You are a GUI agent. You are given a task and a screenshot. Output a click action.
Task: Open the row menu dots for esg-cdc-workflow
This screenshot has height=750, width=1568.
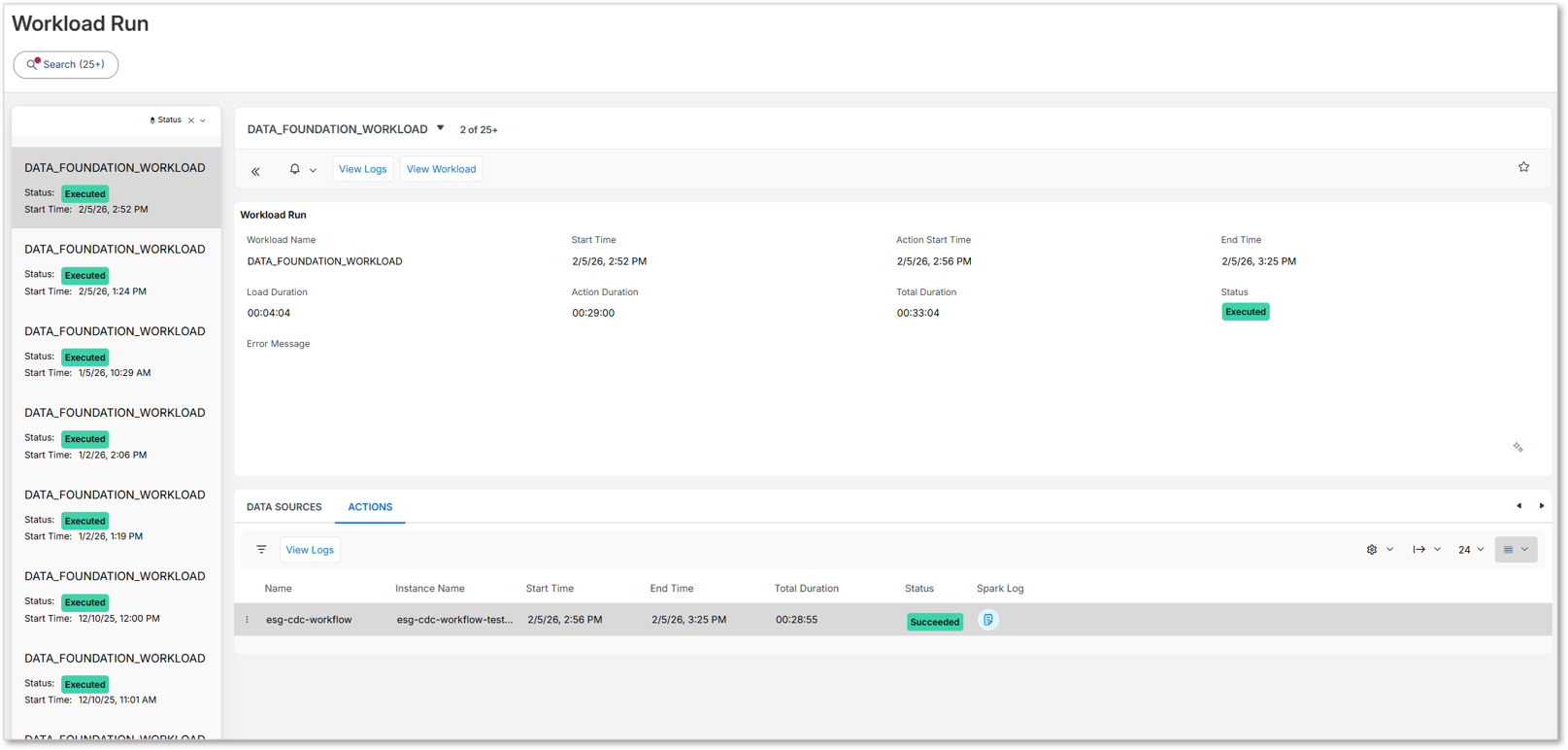click(247, 620)
